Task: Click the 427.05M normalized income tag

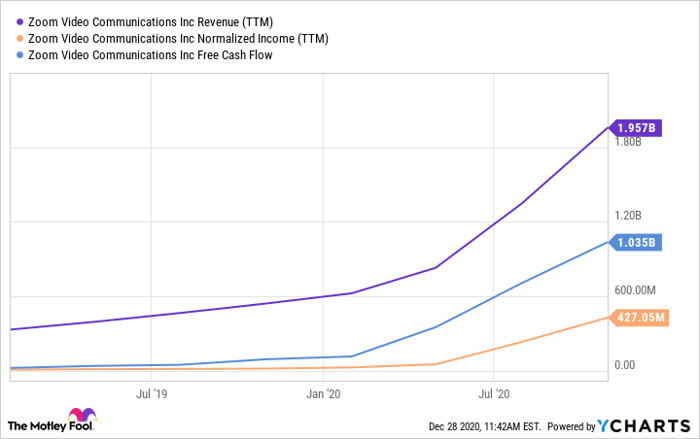Action: point(640,318)
